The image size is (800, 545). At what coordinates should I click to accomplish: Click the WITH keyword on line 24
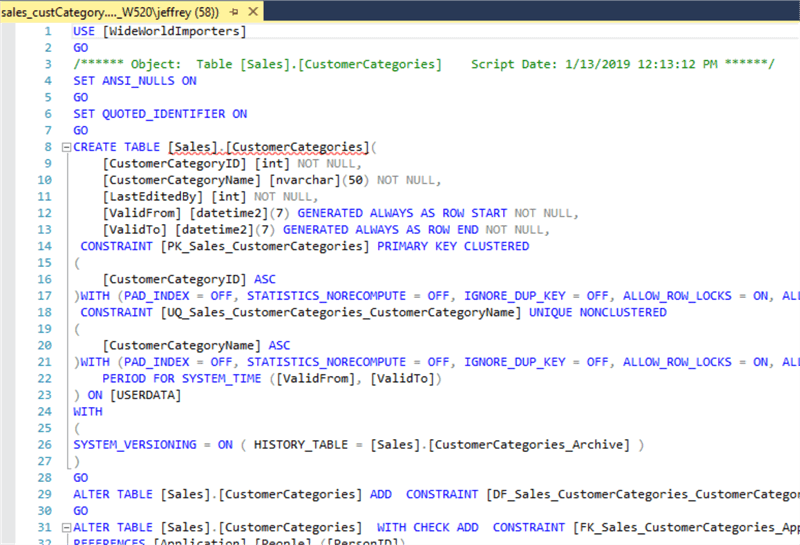[x=88, y=411]
